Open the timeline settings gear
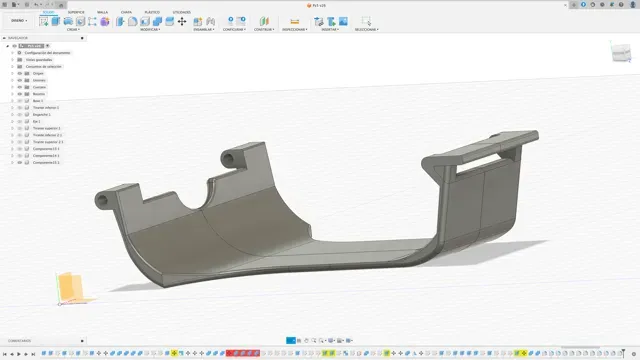This screenshot has width=640, height=360. click(634, 354)
